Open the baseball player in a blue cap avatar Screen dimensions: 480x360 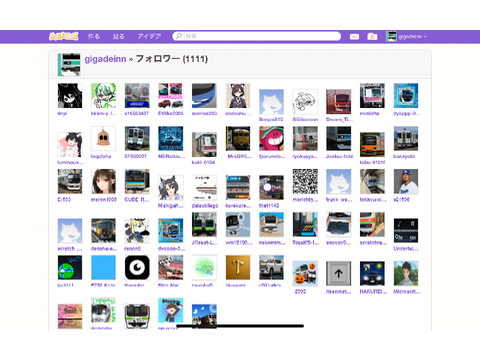(406, 182)
